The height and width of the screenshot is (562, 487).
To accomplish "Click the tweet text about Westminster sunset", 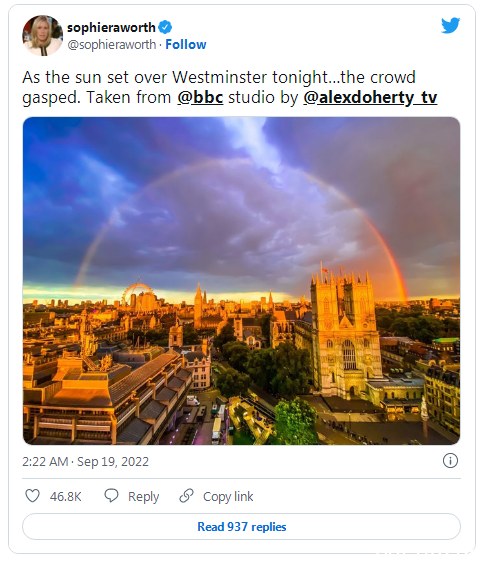I will [229, 87].
